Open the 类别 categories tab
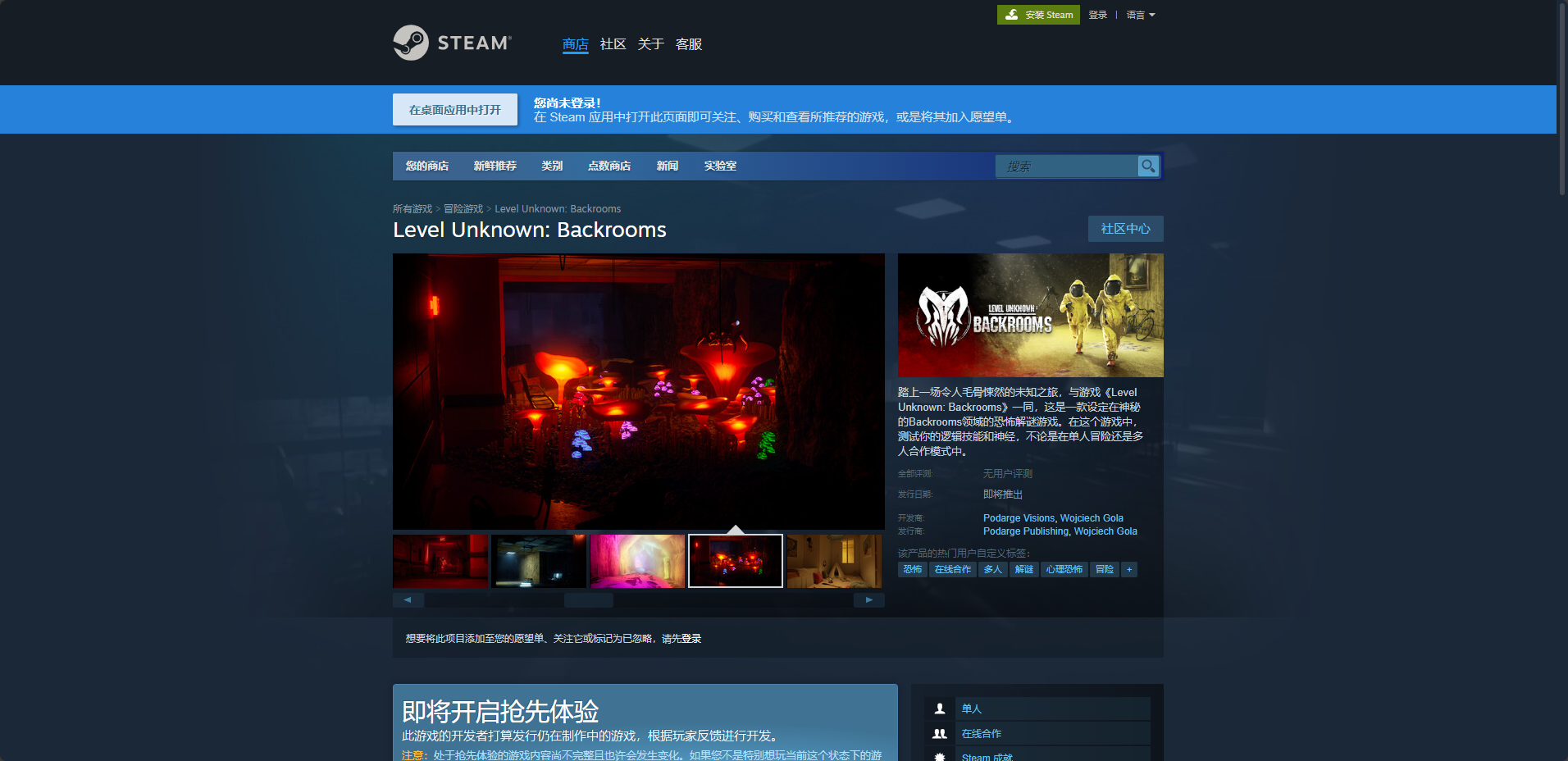The width and height of the screenshot is (1568, 761). 552,166
